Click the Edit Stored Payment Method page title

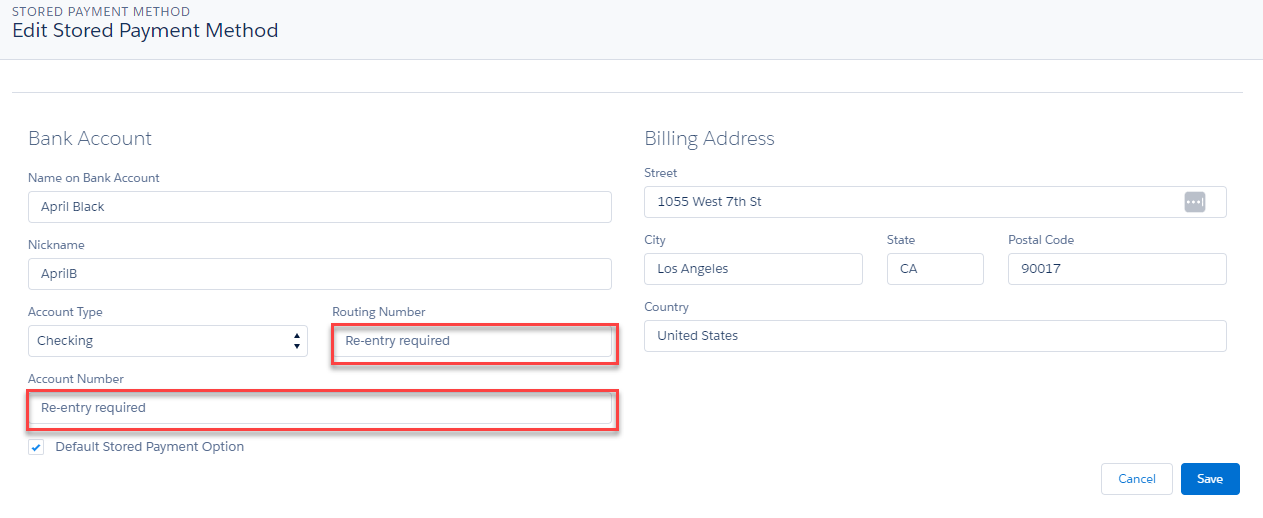point(145,30)
